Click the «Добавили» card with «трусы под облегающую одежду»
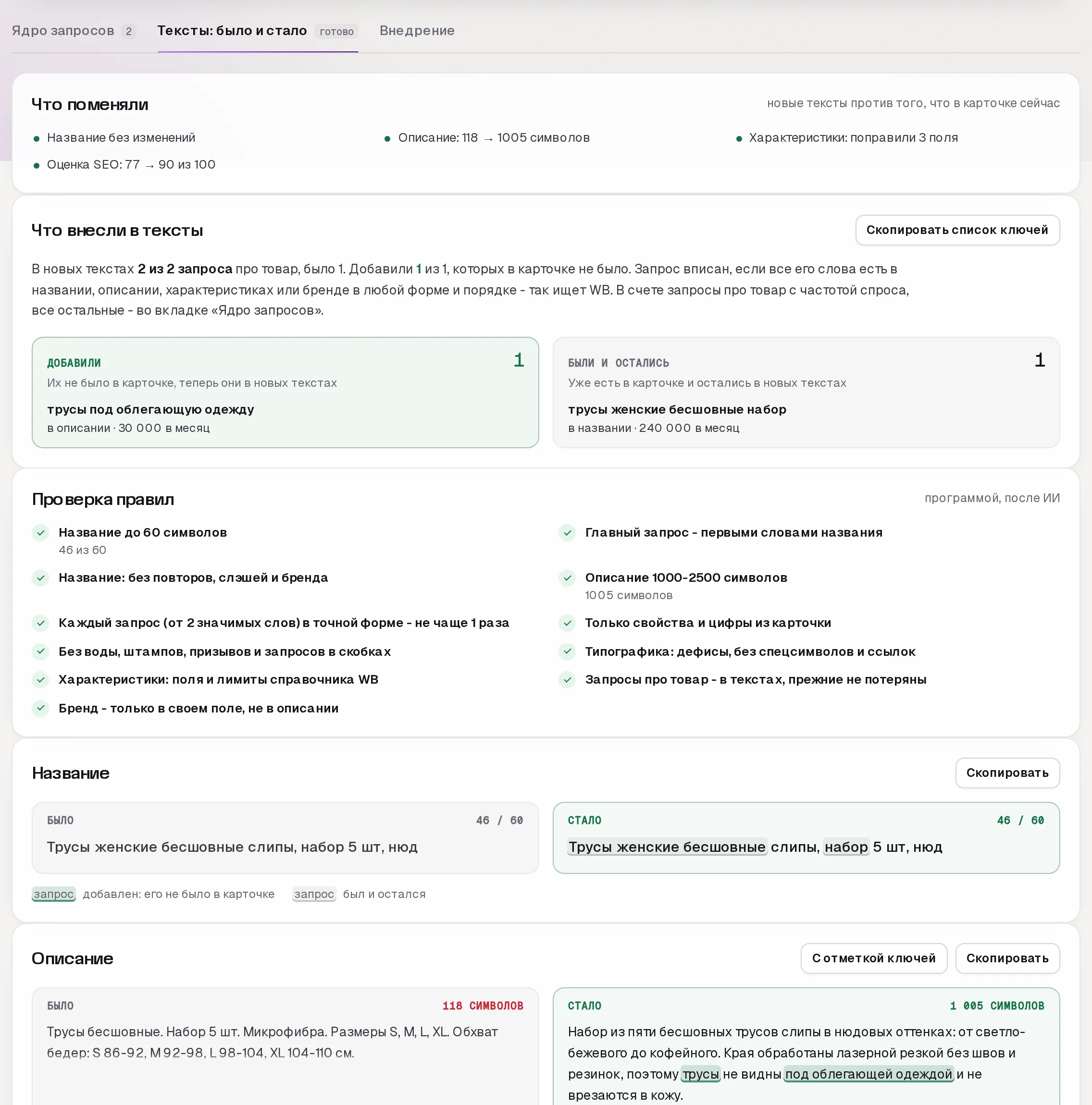Screen dimensions: 1092x1105 [285, 393]
